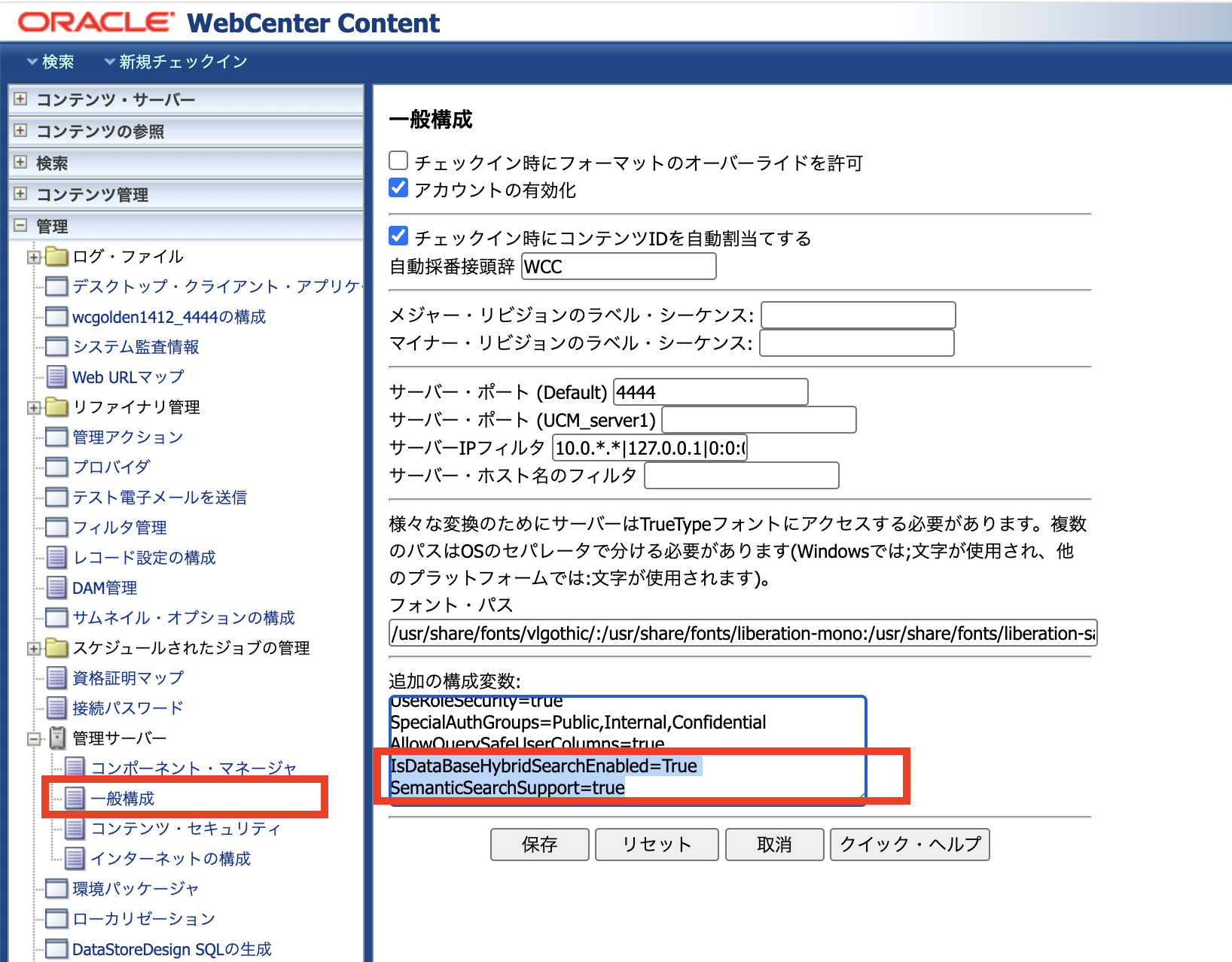
Task: Open the Web URLマップ link
Action: click(128, 377)
